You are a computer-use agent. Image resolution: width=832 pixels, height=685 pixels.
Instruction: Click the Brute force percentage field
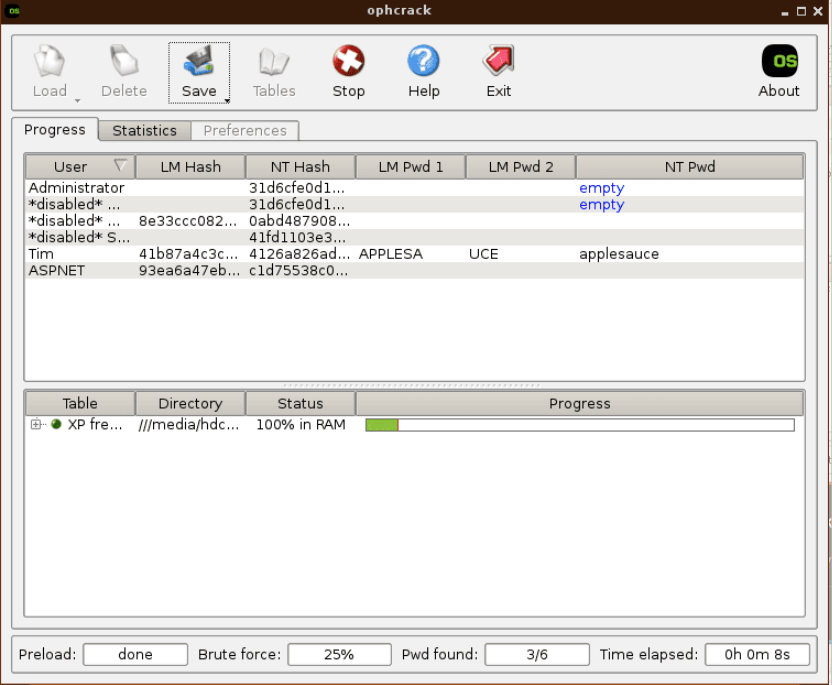339,655
